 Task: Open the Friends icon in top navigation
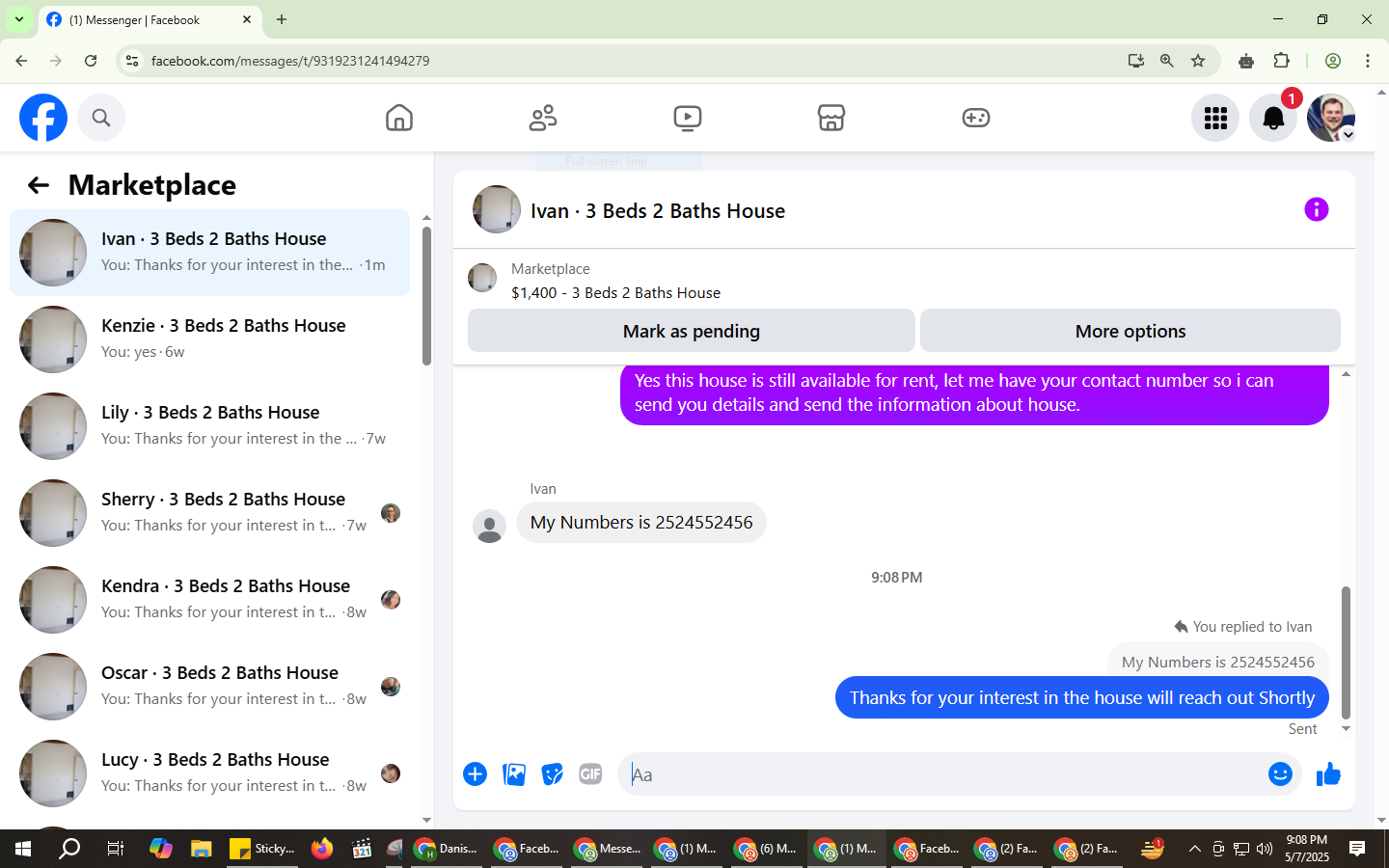tap(543, 118)
